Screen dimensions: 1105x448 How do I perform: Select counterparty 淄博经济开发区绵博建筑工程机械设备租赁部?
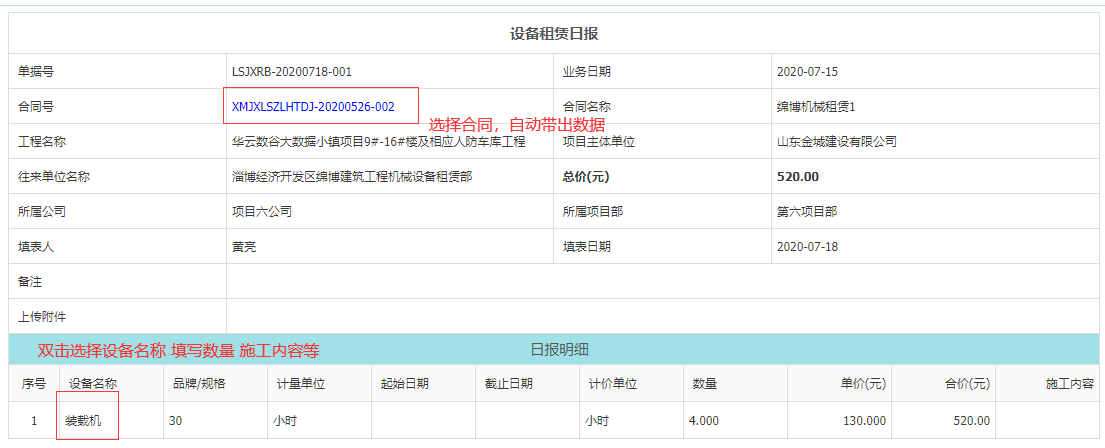tap(352, 177)
